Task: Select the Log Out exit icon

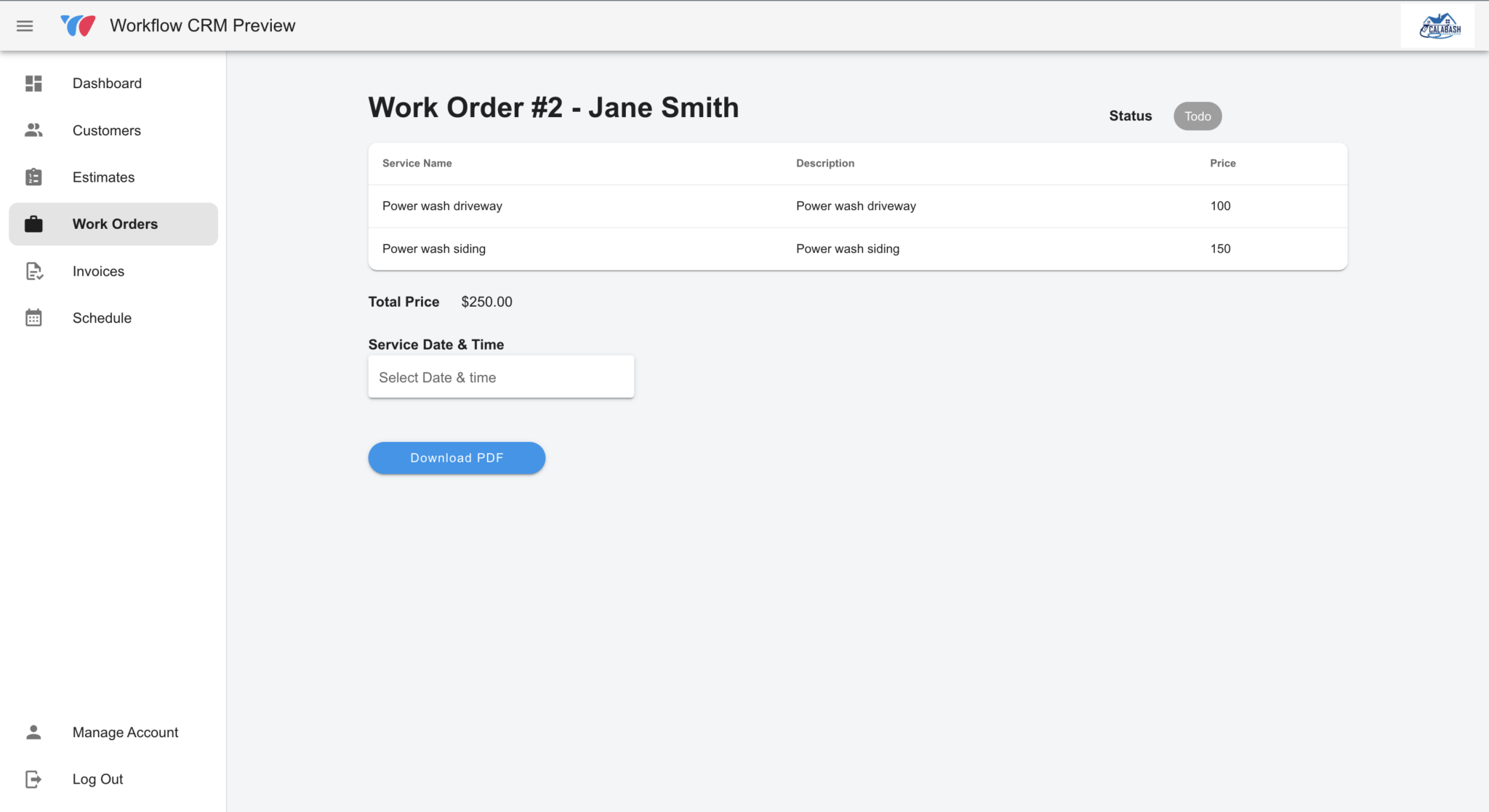Action: pyautogui.click(x=33, y=779)
